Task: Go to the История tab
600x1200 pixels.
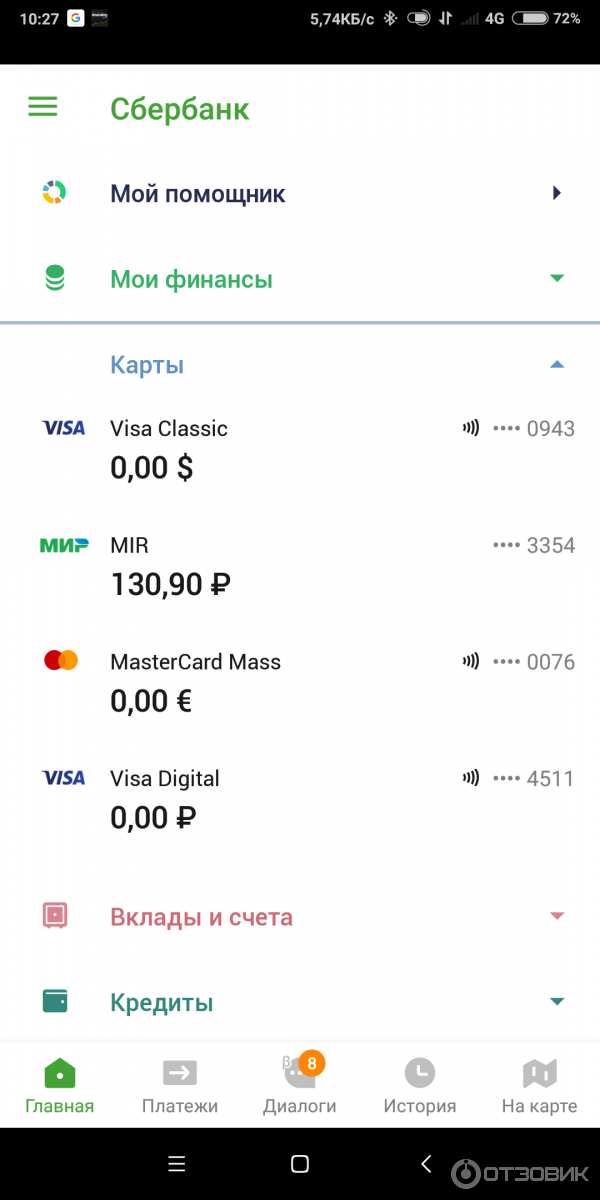Action: point(420,1085)
